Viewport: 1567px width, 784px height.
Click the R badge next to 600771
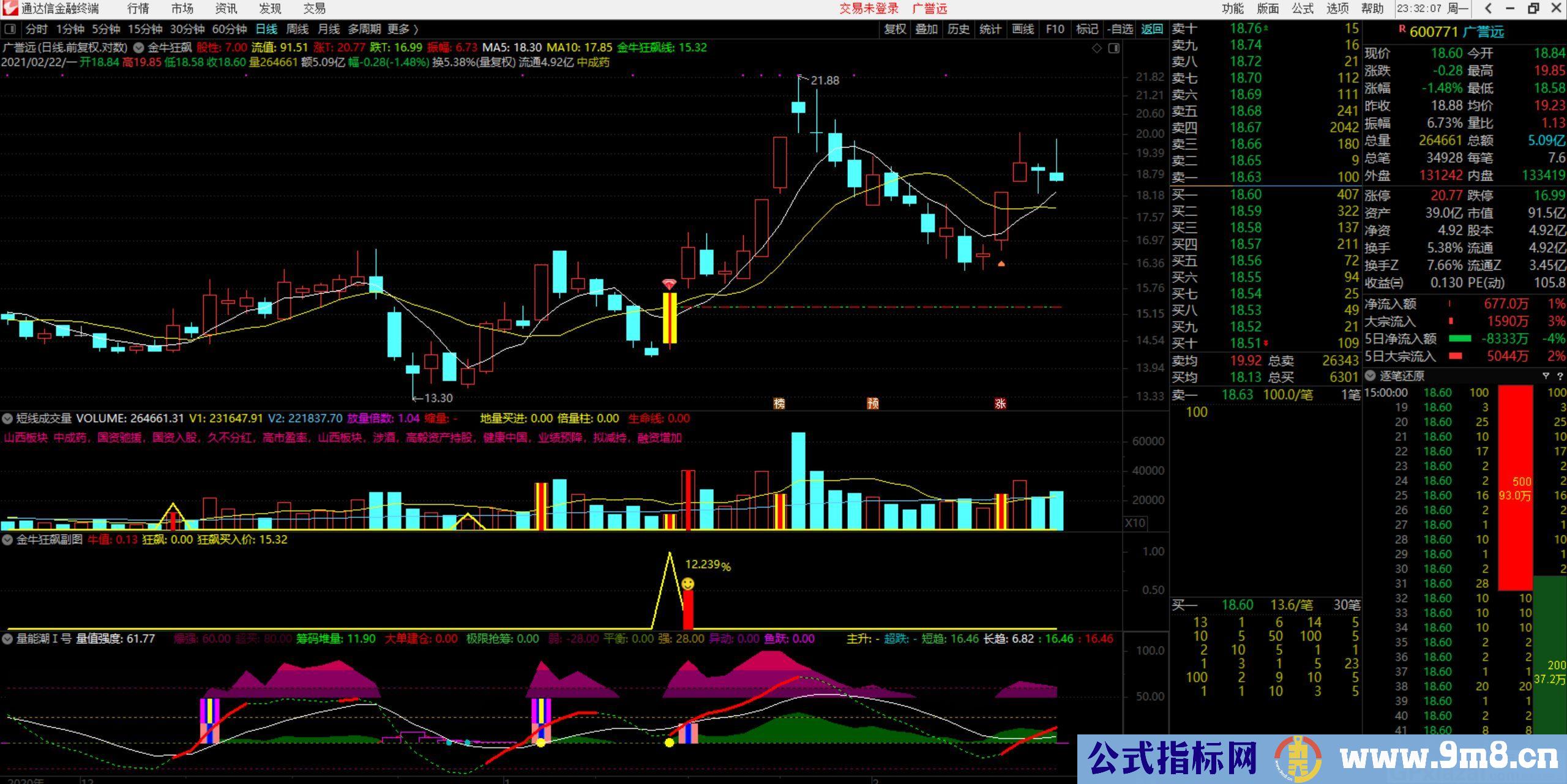coord(1402,28)
